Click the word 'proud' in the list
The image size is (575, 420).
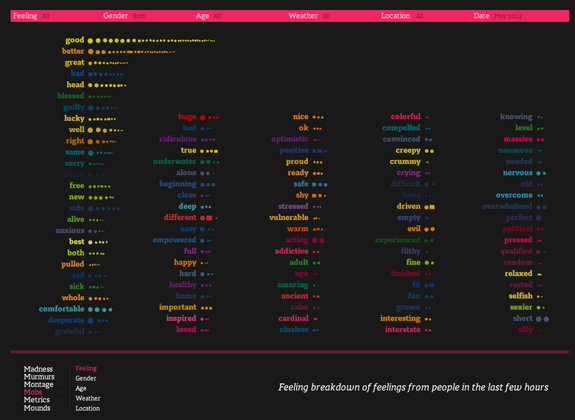pyautogui.click(x=297, y=162)
